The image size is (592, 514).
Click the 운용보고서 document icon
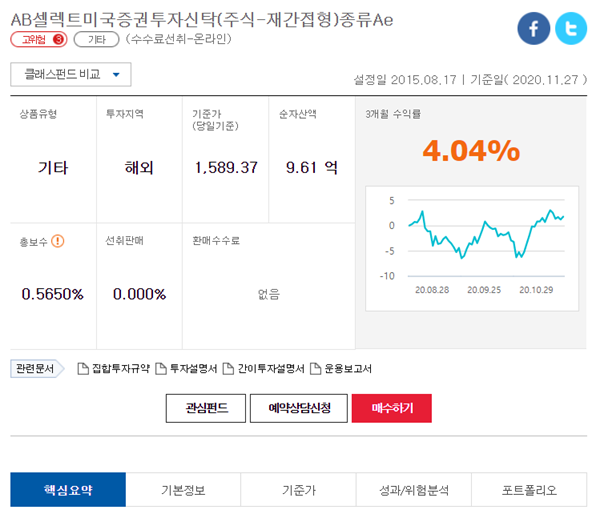pyautogui.click(x=315, y=369)
